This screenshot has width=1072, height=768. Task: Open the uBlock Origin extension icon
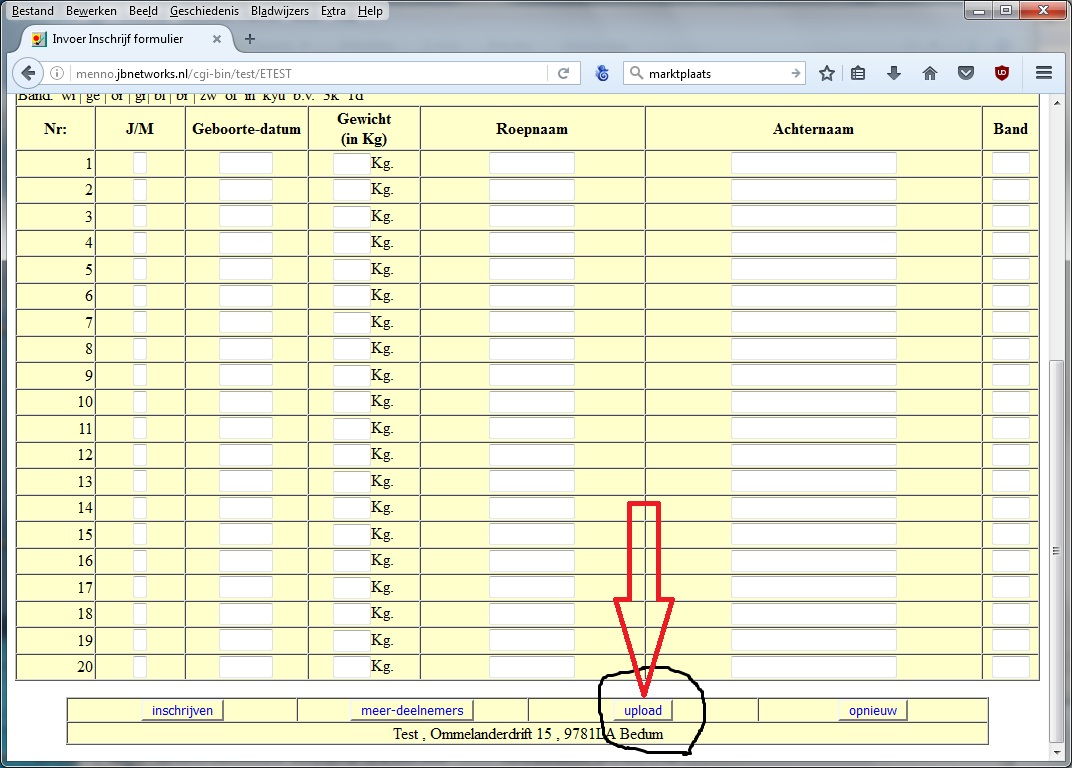click(x=1001, y=73)
